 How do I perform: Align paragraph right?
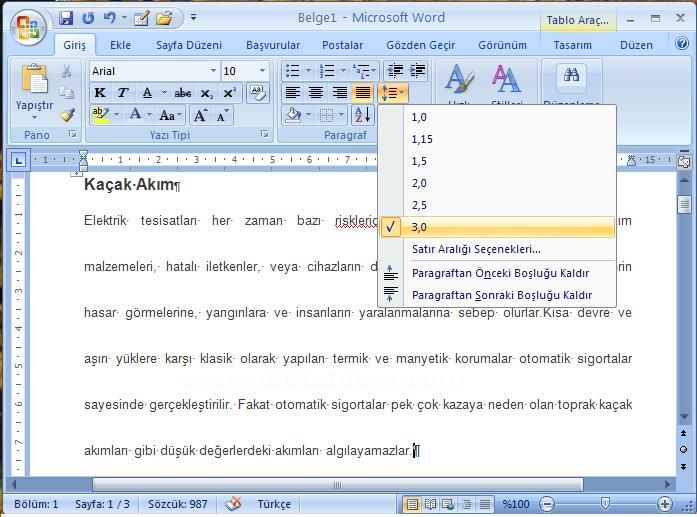point(340,92)
